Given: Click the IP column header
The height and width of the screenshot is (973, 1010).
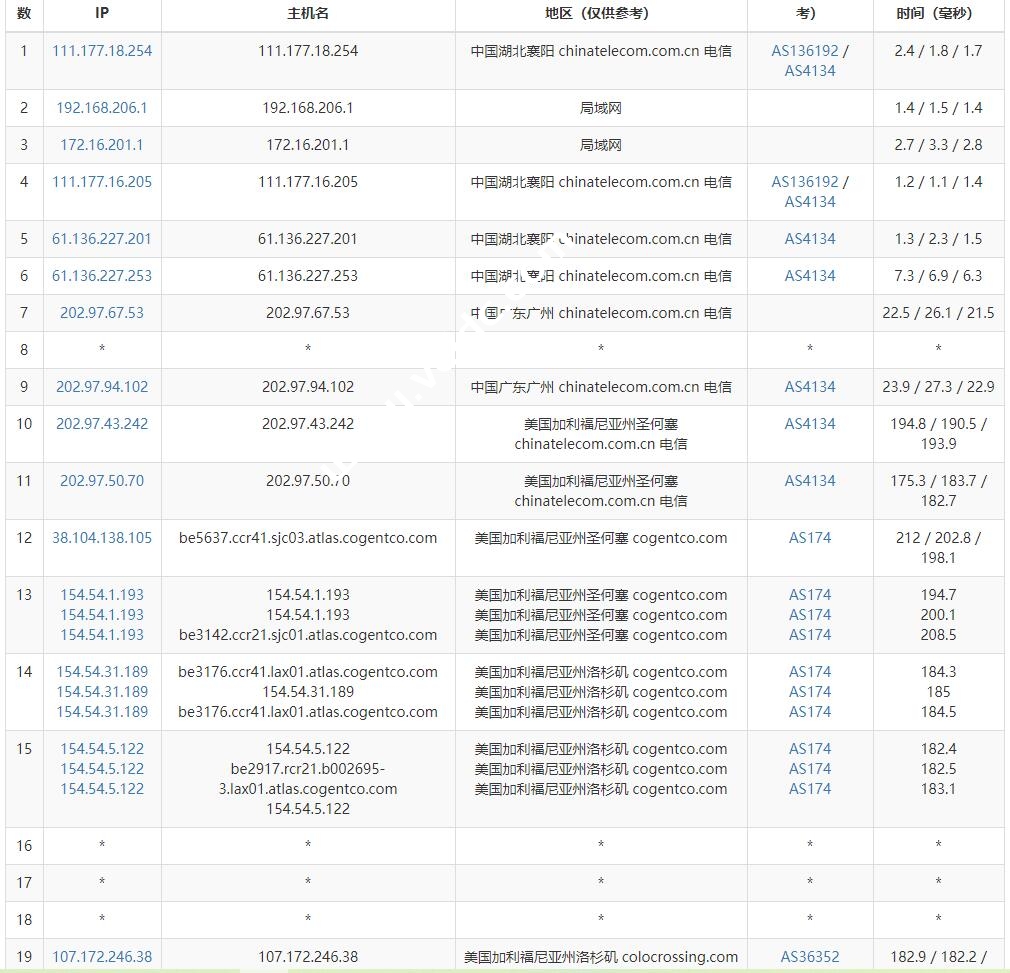Looking at the screenshot, I should [102, 14].
